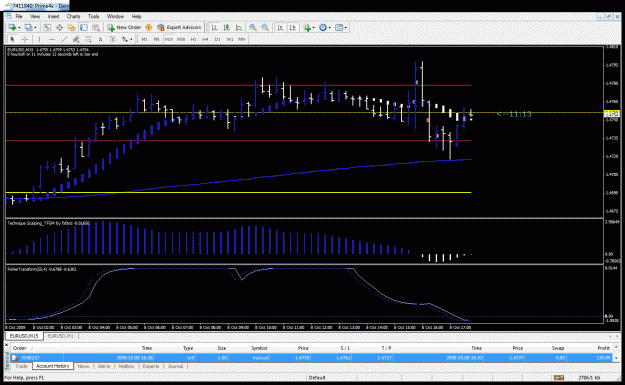Open the File menu

(19, 16)
